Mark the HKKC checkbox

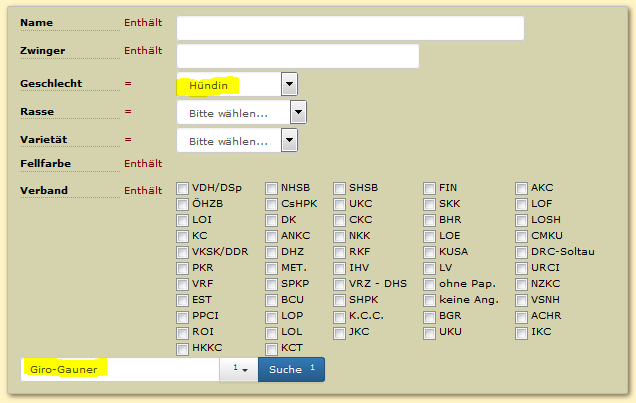[183, 349]
